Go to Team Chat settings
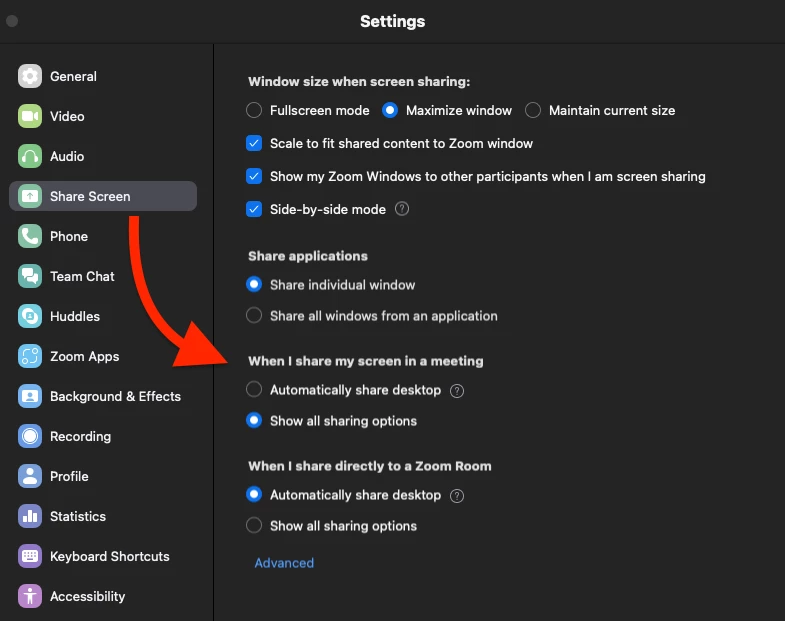Screen dimensions: 785x621 [82, 276]
